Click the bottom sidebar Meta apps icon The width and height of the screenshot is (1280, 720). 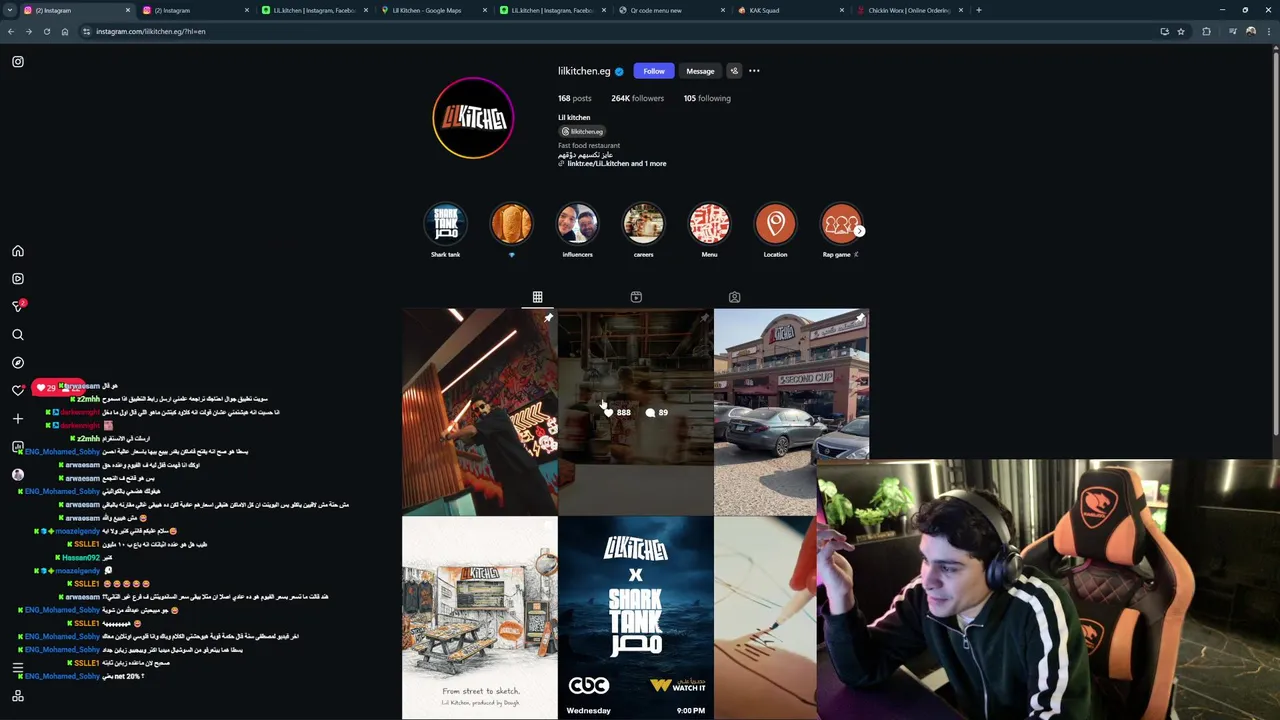coord(18,696)
